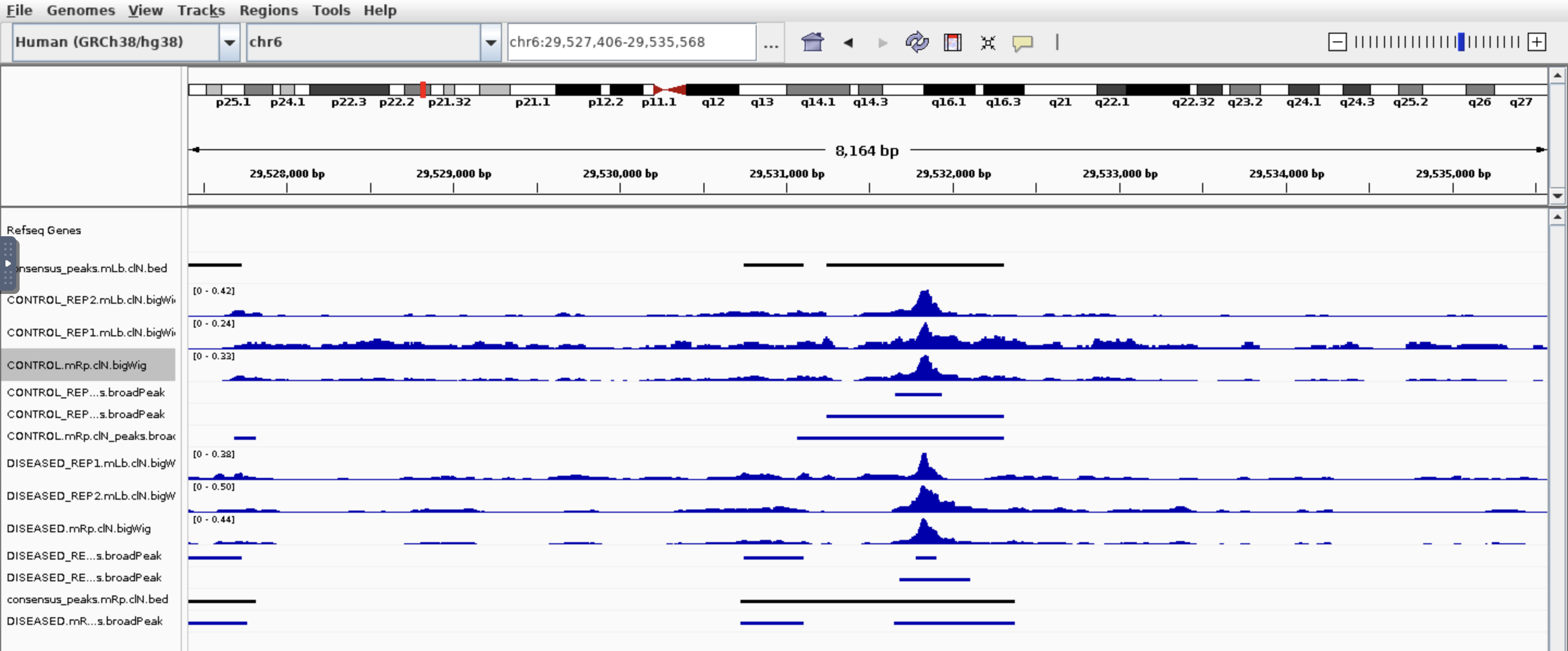Click the define region of interest icon
Image resolution: width=1568 pixels, height=651 pixels.
tap(953, 42)
